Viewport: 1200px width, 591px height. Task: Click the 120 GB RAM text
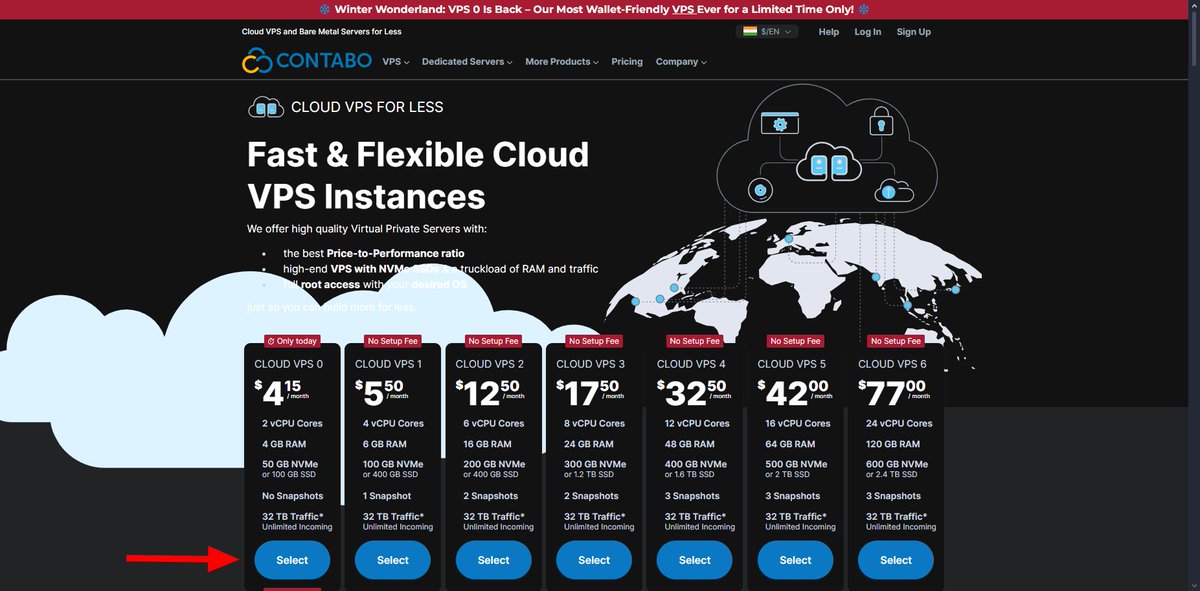(x=893, y=444)
